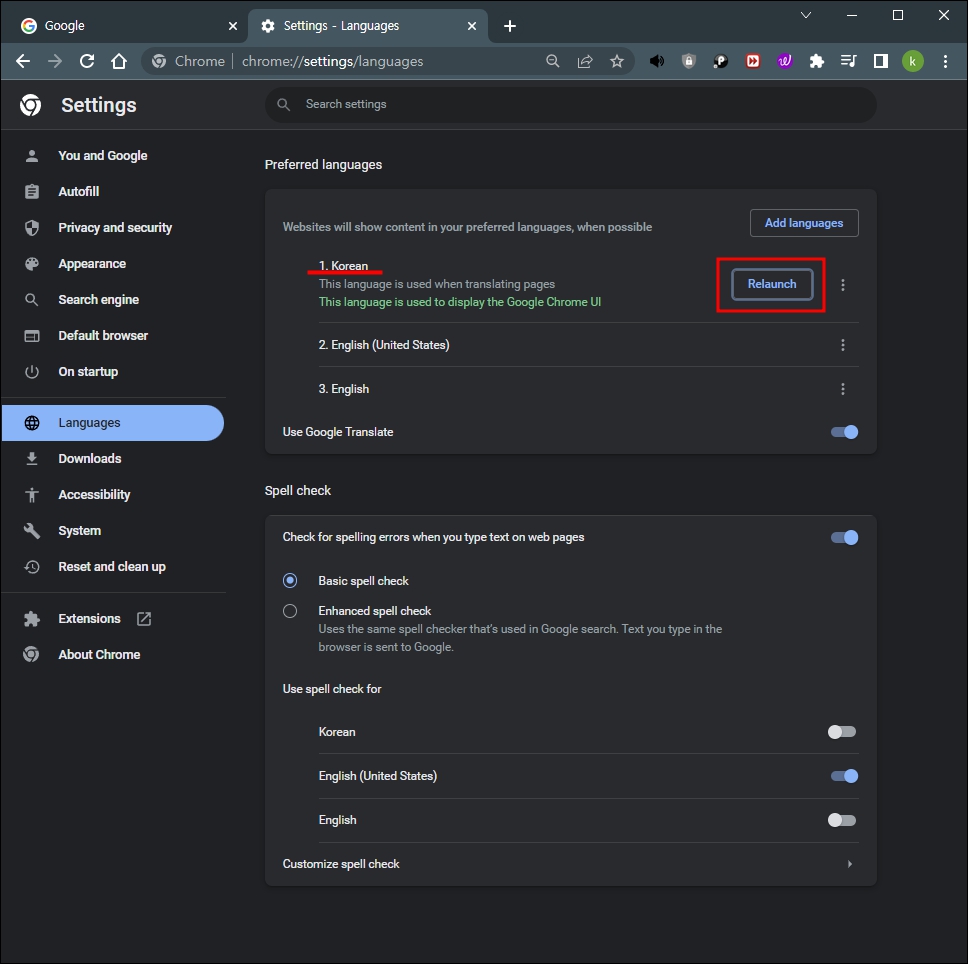Image resolution: width=968 pixels, height=964 pixels.
Task: Open Chrome three-dot main menu
Action: coord(945,61)
